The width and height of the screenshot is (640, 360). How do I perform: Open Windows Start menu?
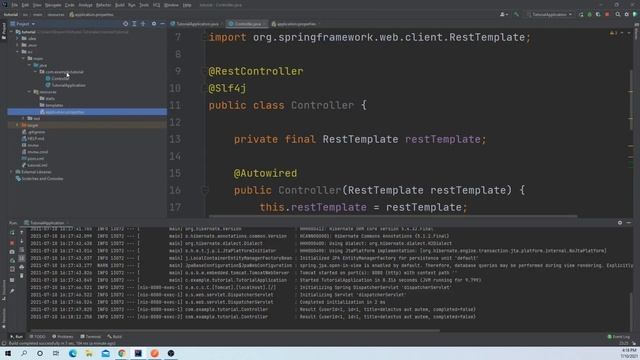[x=8, y=353]
